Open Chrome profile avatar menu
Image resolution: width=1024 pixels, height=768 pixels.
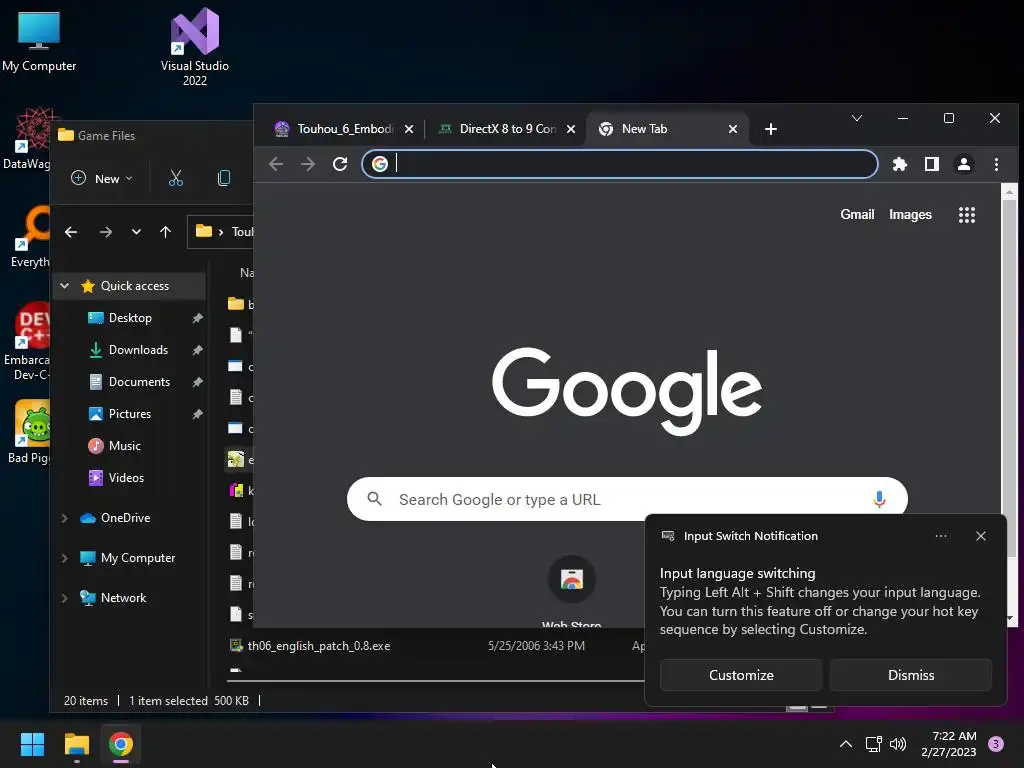pos(963,164)
